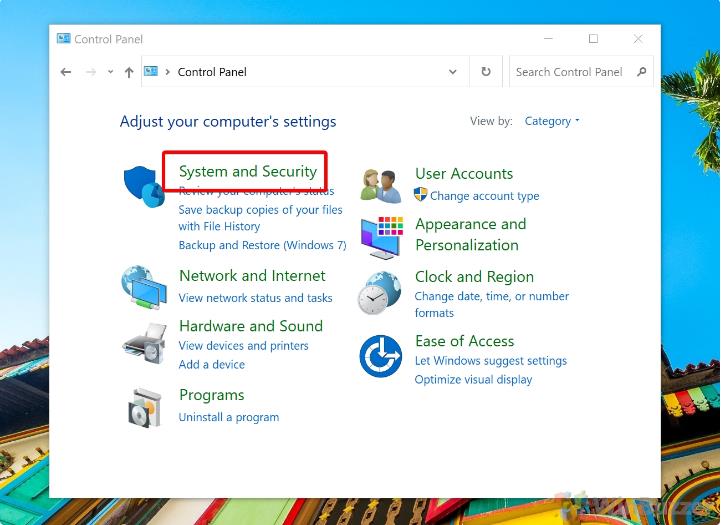Click the Appearance and Personalization monitor icon

381,236
